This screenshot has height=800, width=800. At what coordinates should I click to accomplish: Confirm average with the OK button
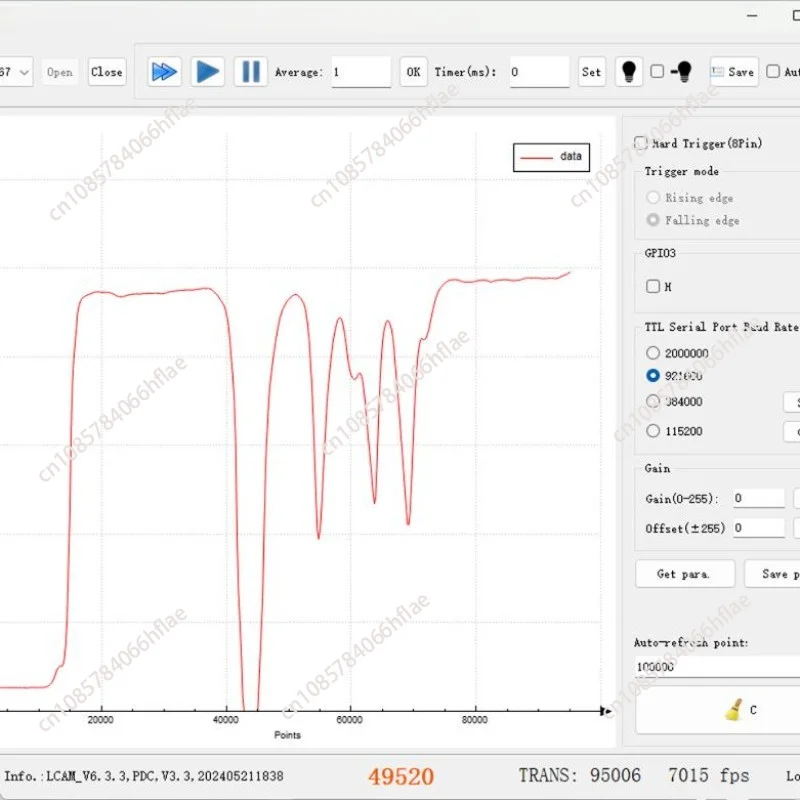[413, 72]
